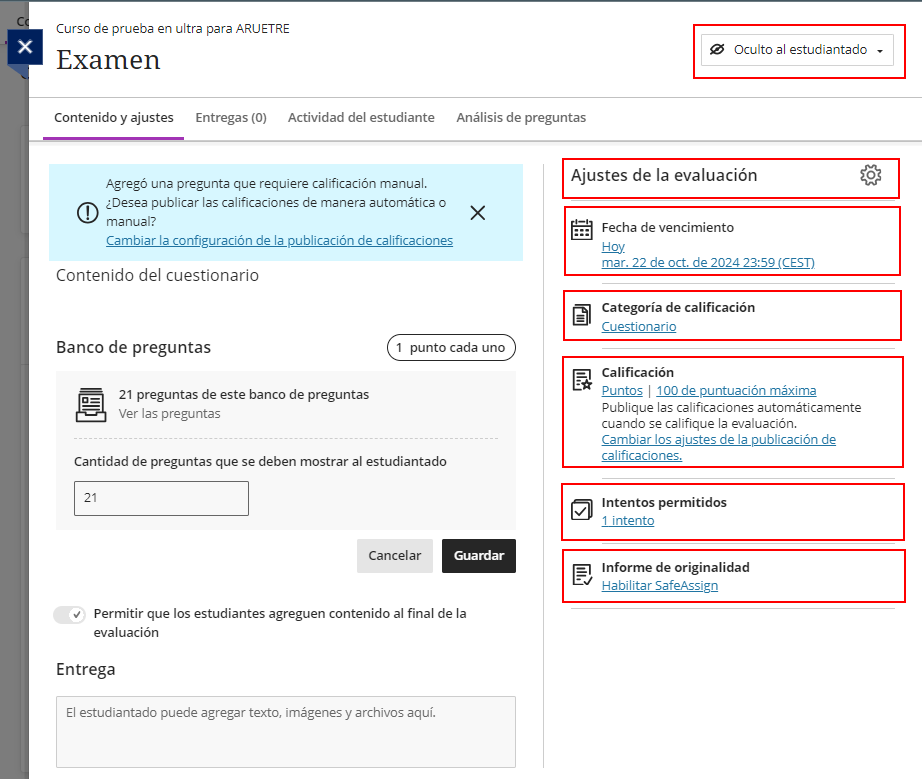Click the Entrega text area

click(x=285, y=731)
